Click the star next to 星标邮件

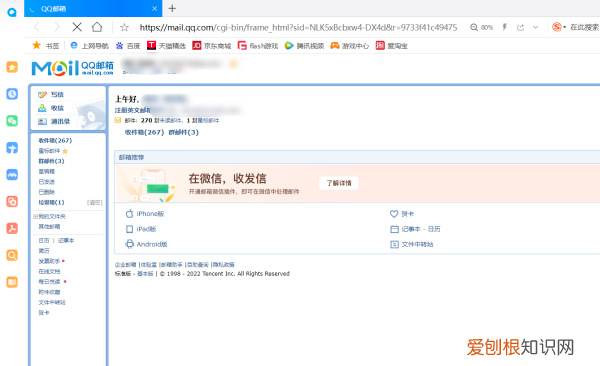tap(65, 151)
